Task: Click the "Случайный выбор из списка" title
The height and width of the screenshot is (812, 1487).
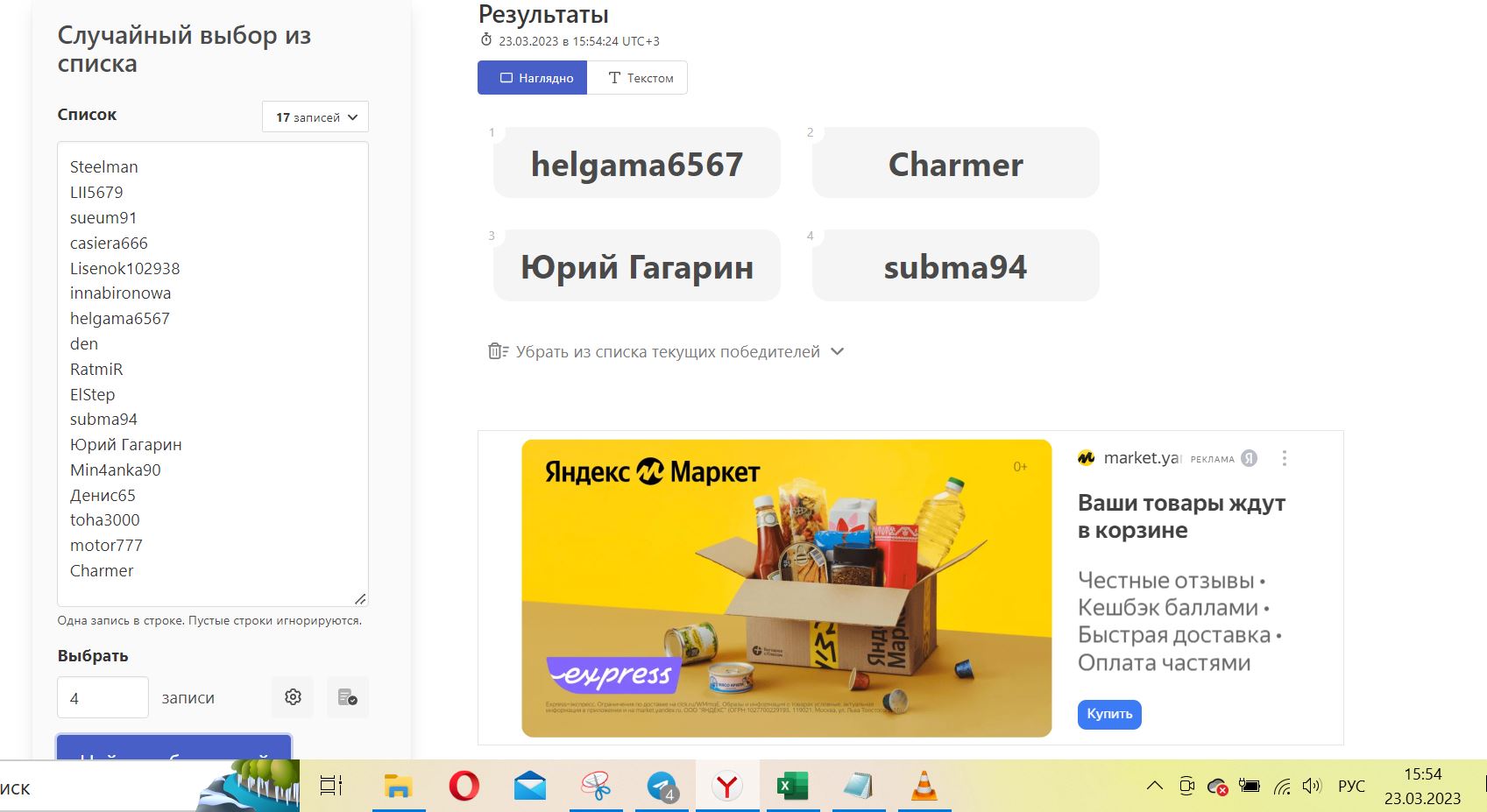Action: tap(184, 49)
